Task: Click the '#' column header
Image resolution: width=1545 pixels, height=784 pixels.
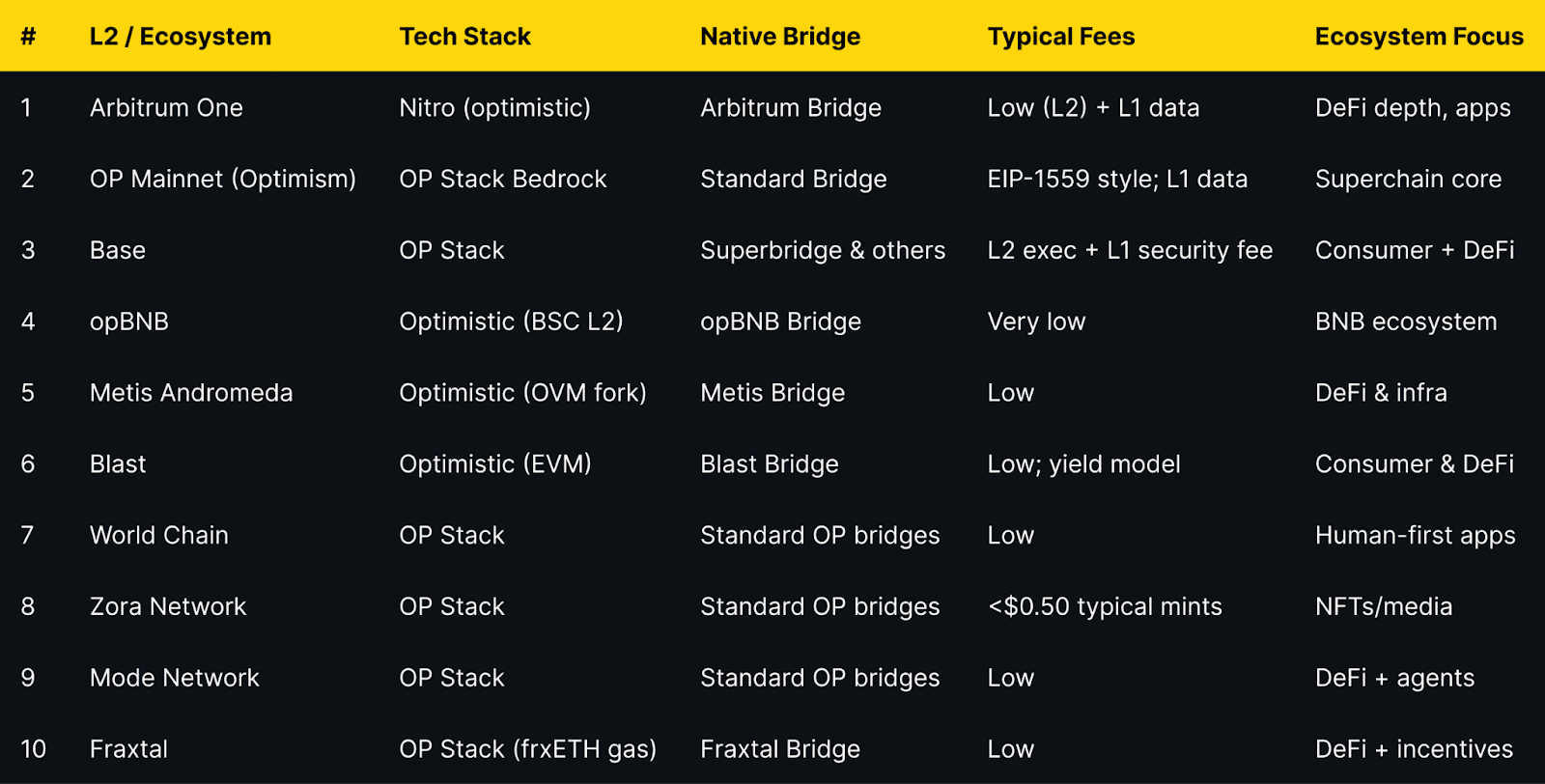Action: pos(28,37)
